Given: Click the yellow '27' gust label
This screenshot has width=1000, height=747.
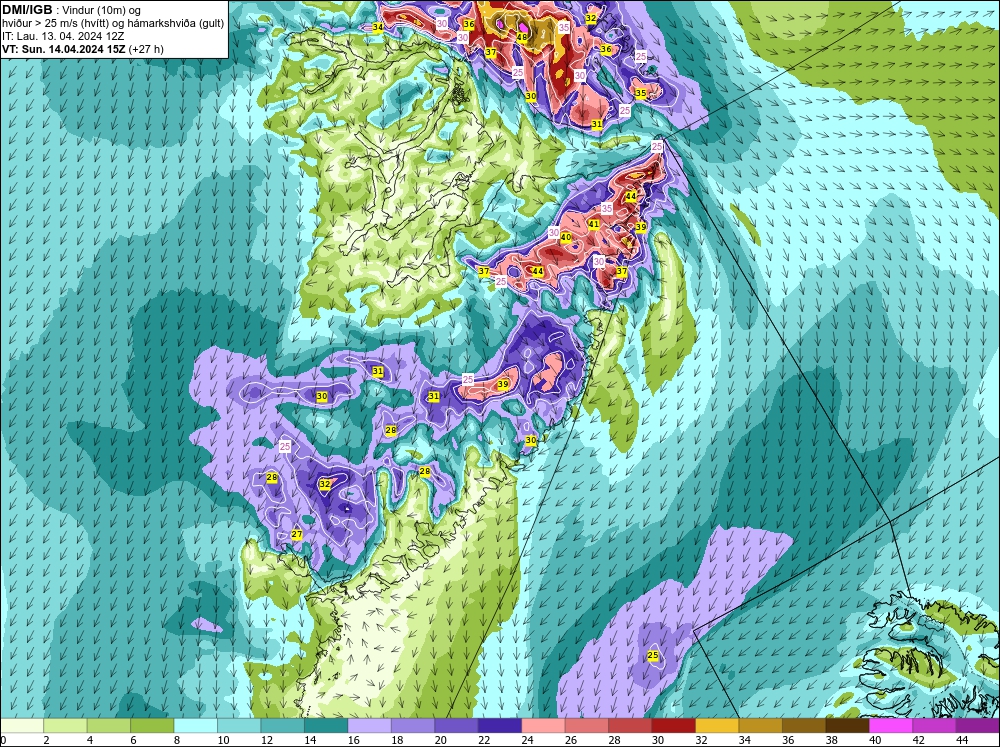Looking at the screenshot, I should (297, 535).
